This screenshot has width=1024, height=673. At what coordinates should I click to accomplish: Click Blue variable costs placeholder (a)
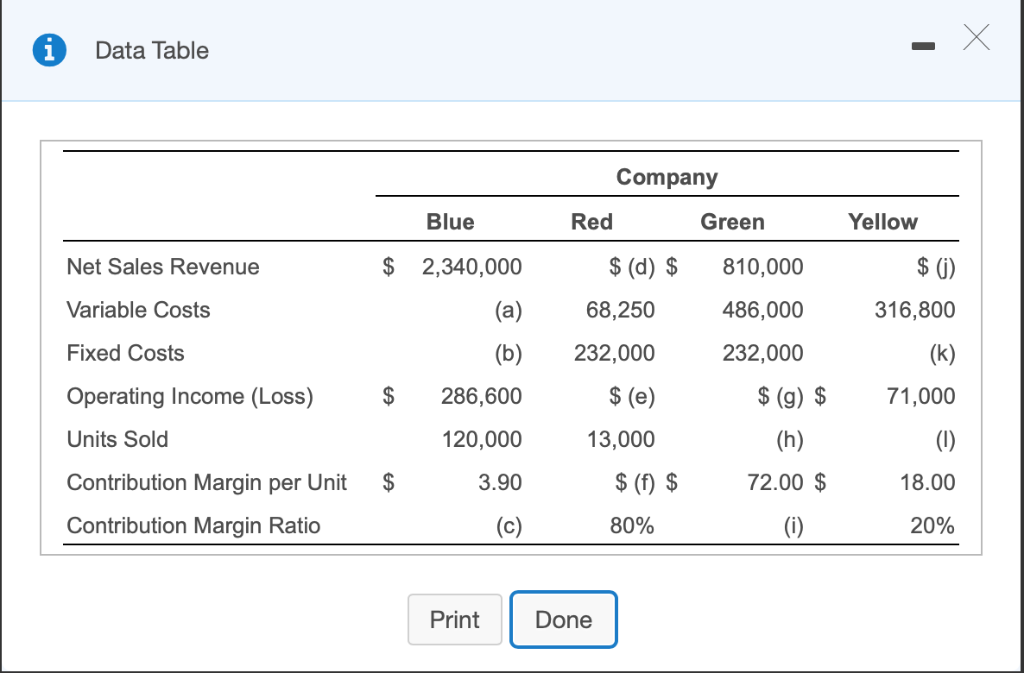point(508,310)
